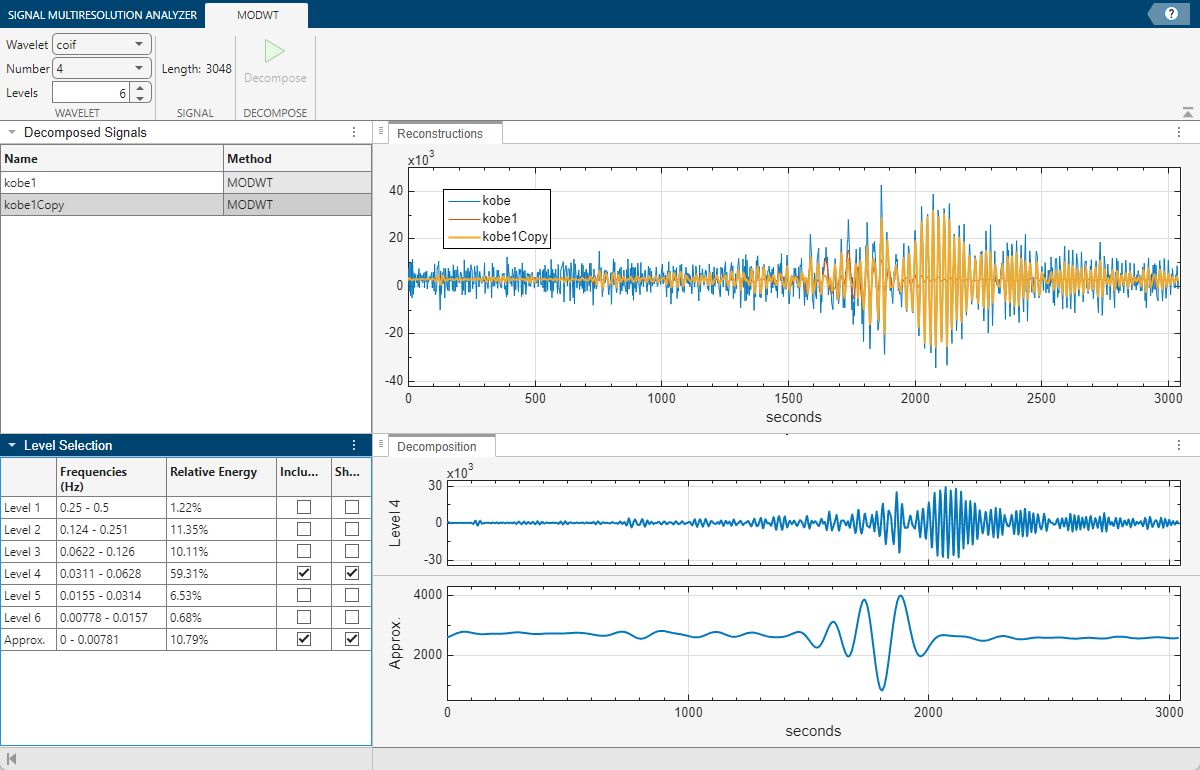
Task: Enable the Include checkbox for Level 1
Action: coord(304,507)
